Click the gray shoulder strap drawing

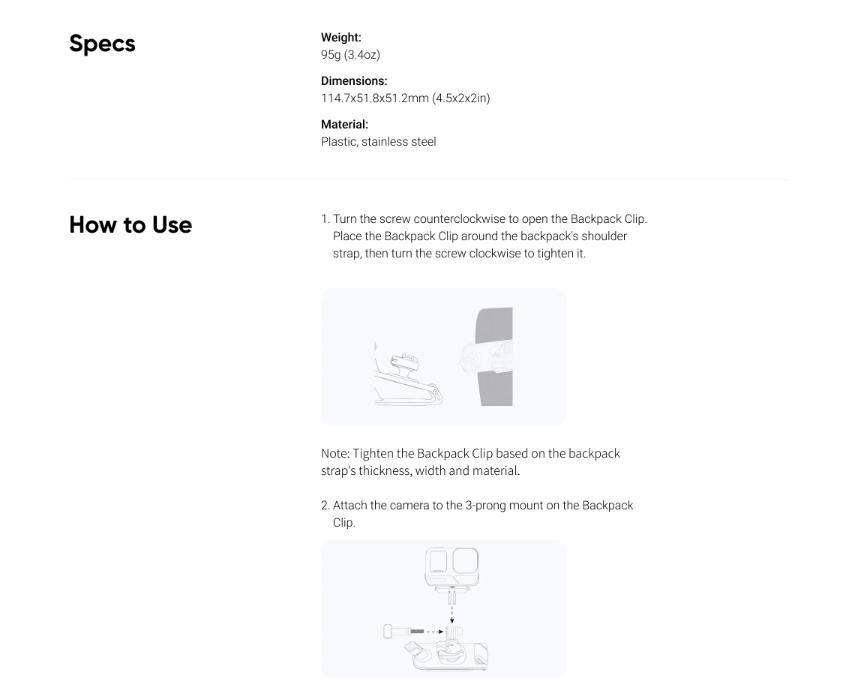tap(494, 357)
